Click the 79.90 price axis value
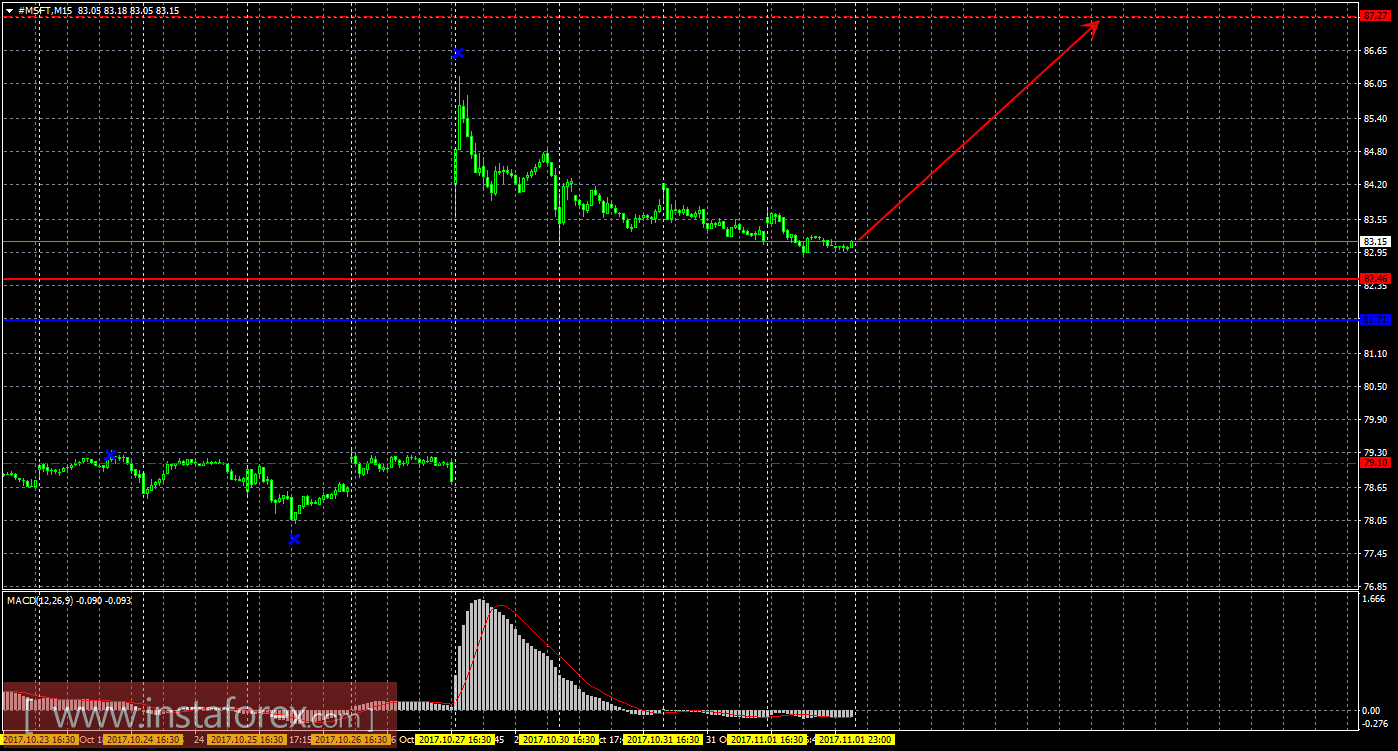Screen dimensions: 1398x751 click(x=1376, y=420)
